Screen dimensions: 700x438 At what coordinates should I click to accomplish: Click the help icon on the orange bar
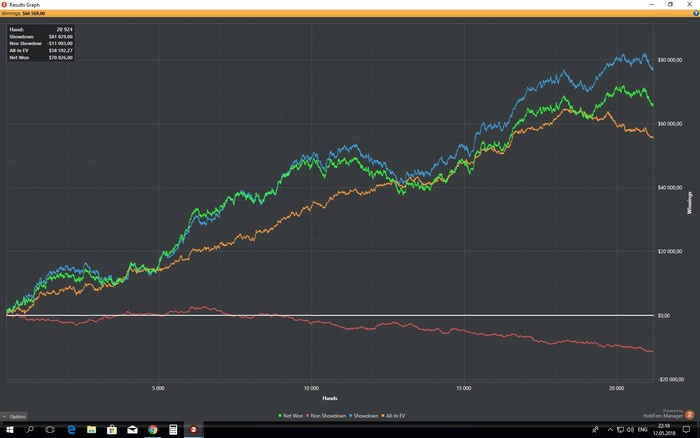tap(696, 13)
